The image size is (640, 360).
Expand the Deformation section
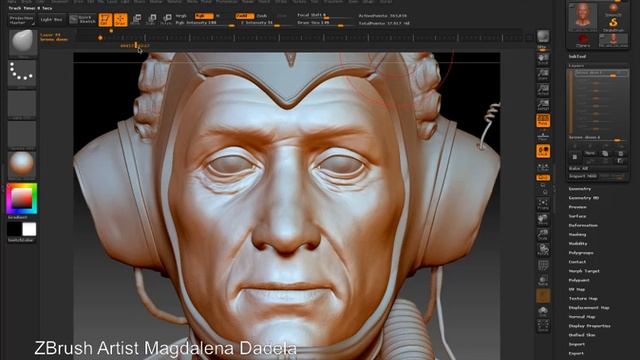(583, 225)
